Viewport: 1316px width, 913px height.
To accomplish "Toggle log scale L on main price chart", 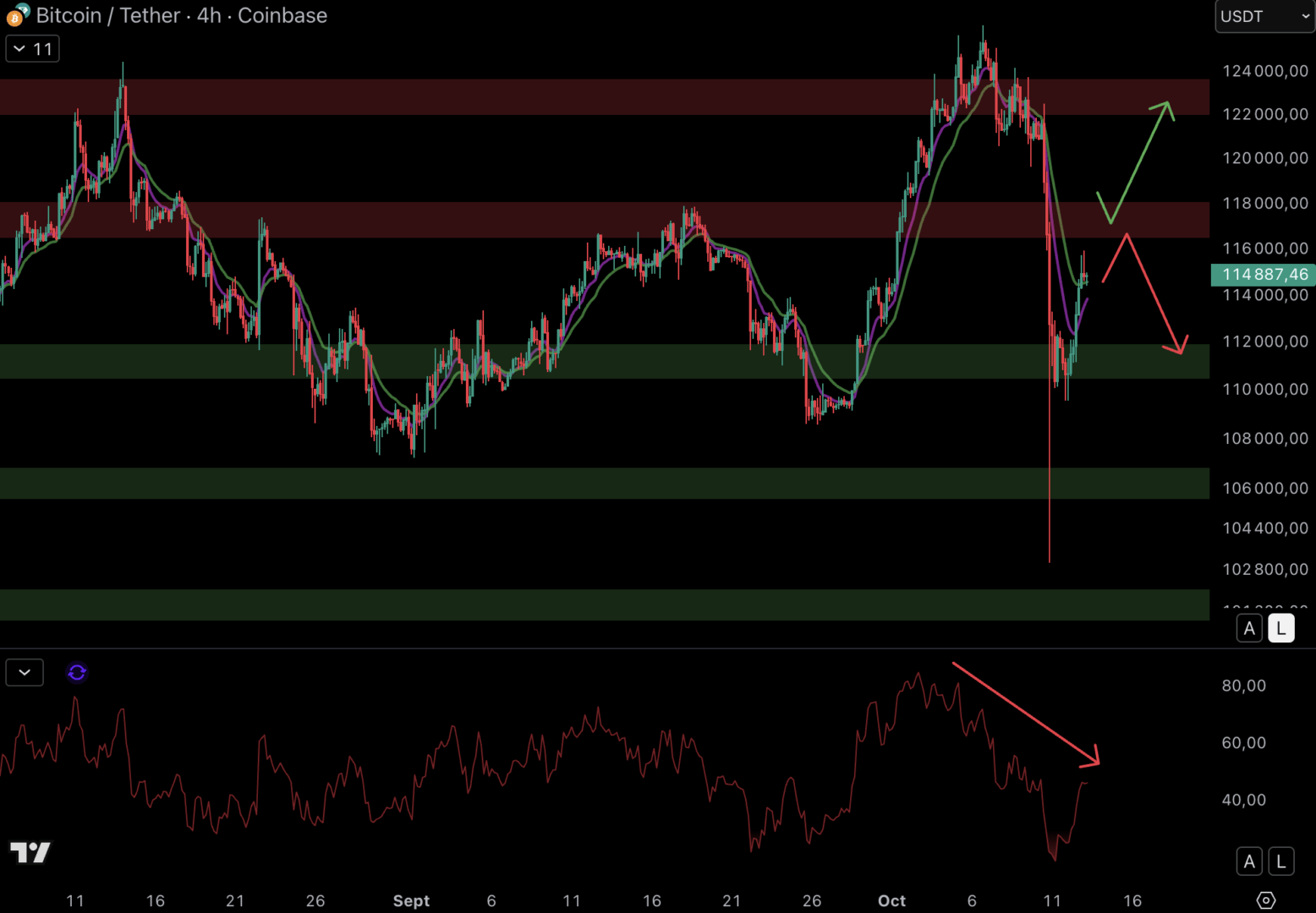I will click(x=1280, y=628).
